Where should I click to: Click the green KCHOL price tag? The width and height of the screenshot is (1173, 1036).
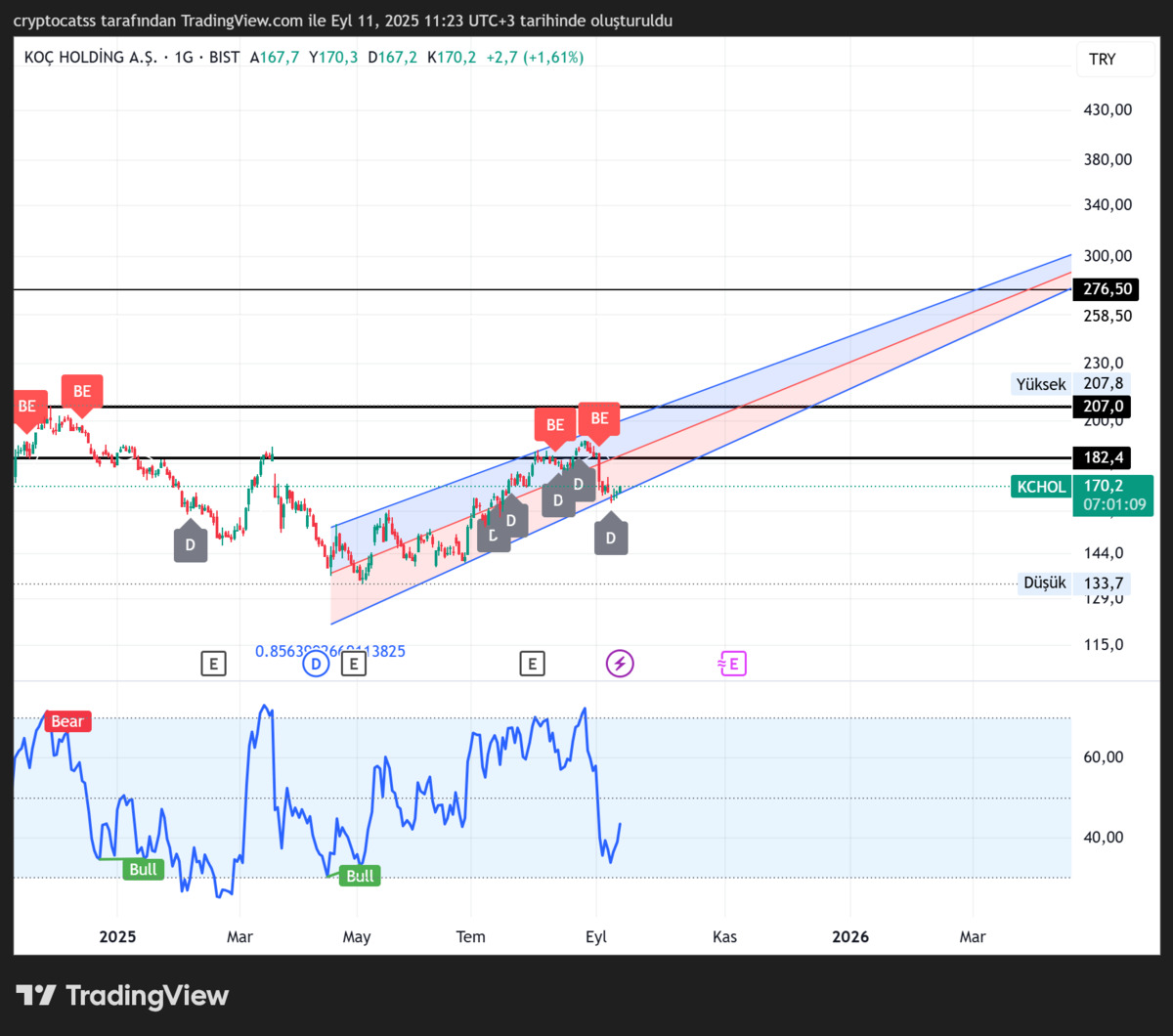1040,487
